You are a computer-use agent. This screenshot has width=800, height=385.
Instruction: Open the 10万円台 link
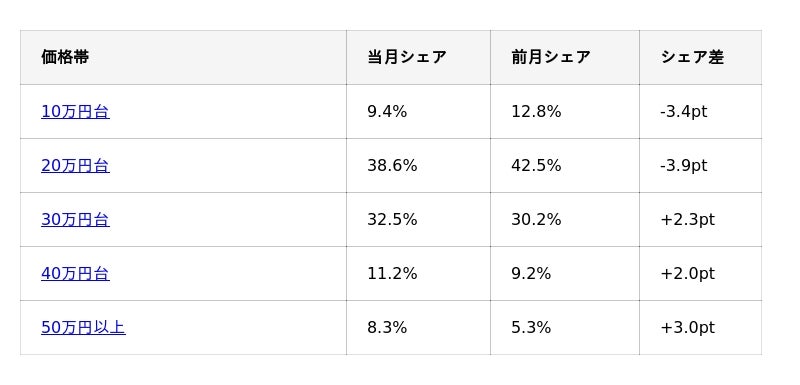(75, 112)
